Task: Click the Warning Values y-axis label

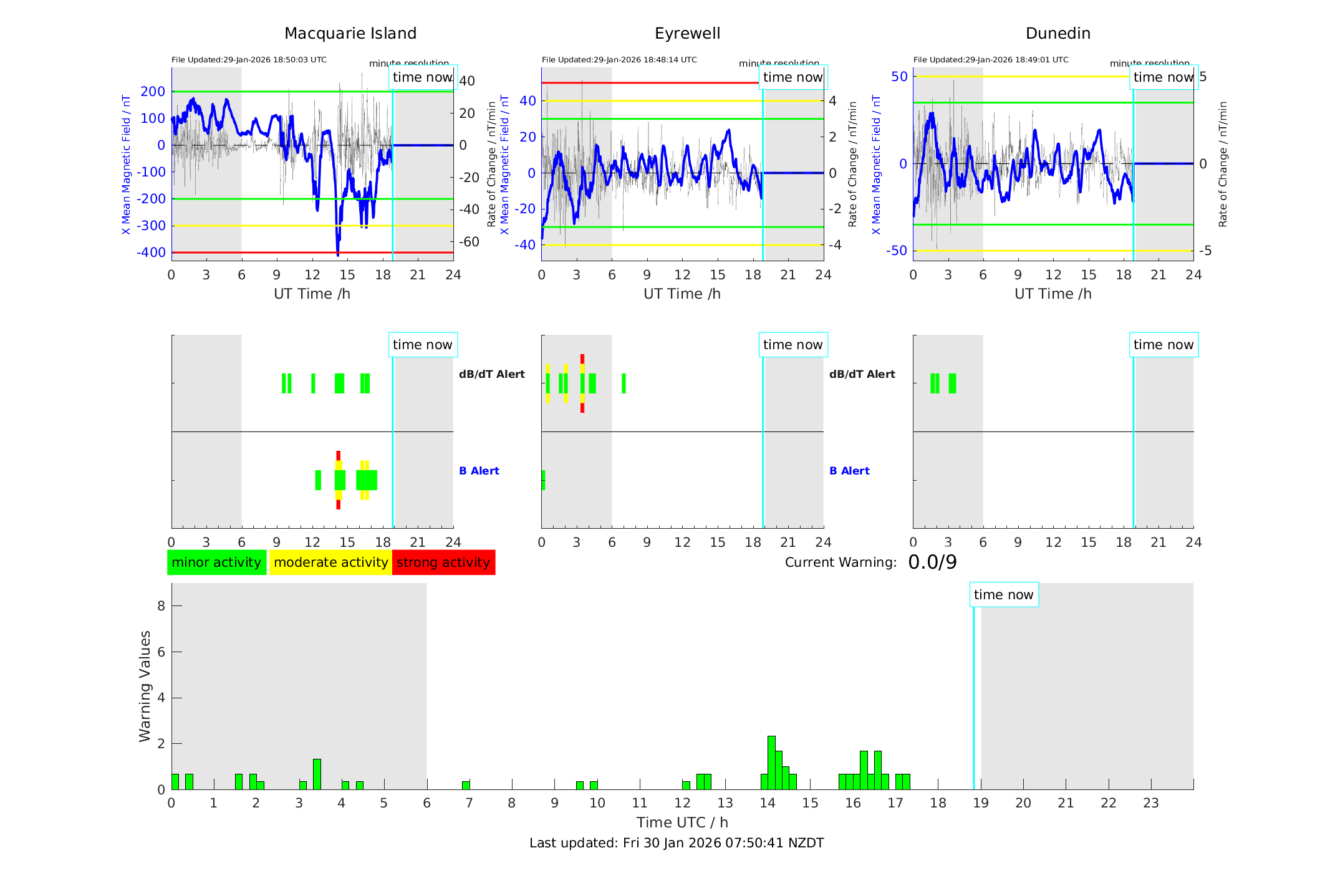Action: point(145,686)
